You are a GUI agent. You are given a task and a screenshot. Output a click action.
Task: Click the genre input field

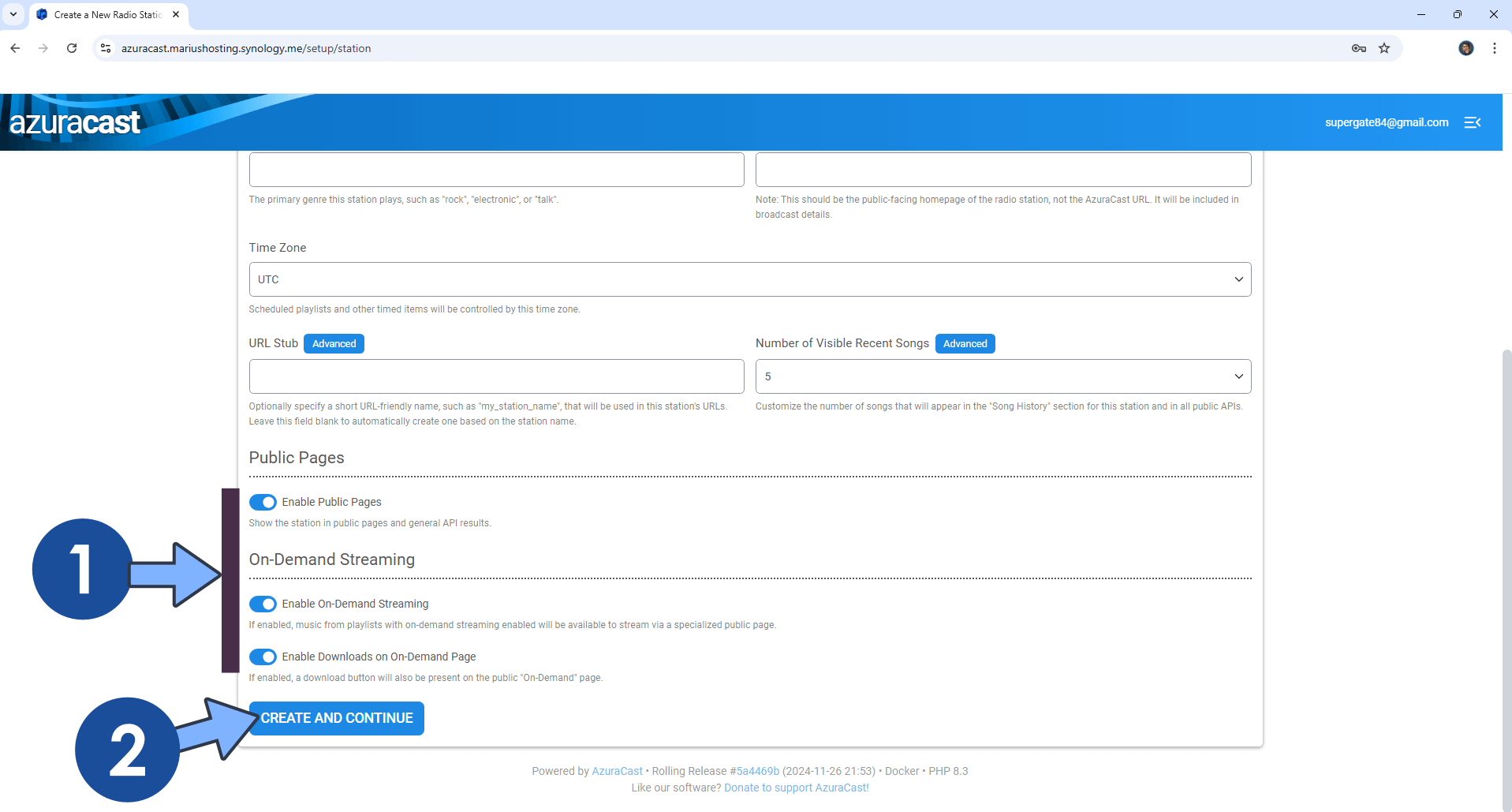pos(496,170)
